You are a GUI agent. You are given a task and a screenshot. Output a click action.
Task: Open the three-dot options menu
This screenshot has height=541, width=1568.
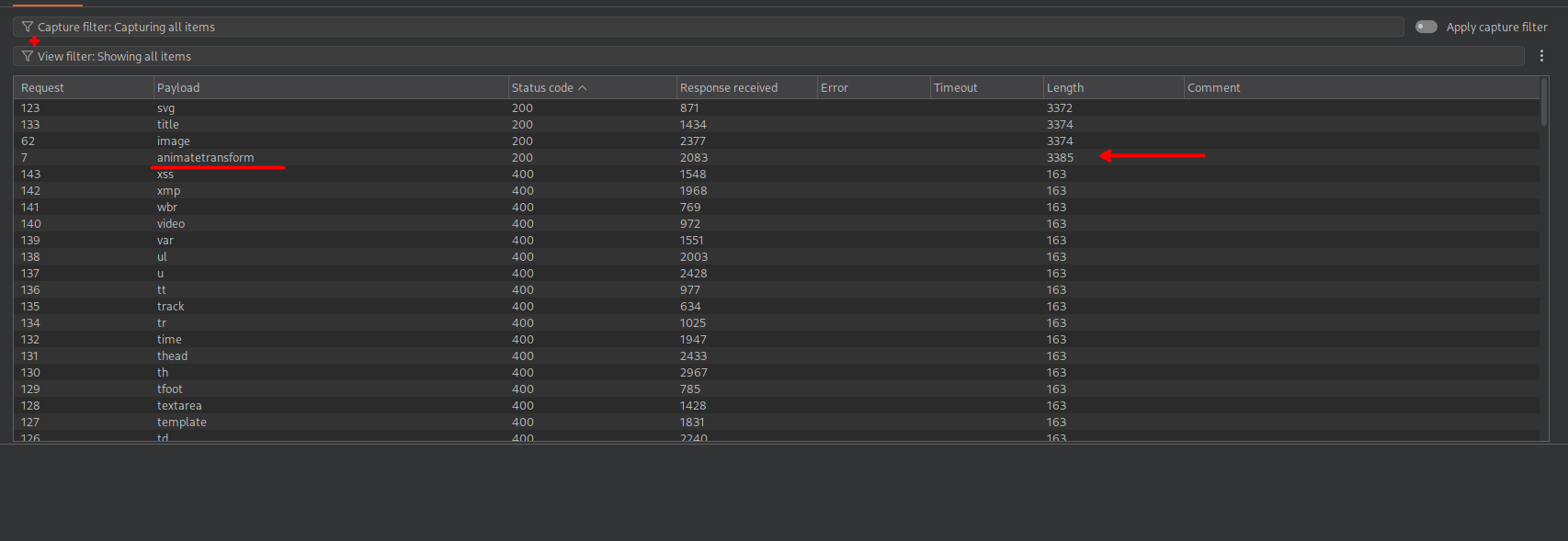[1541, 57]
